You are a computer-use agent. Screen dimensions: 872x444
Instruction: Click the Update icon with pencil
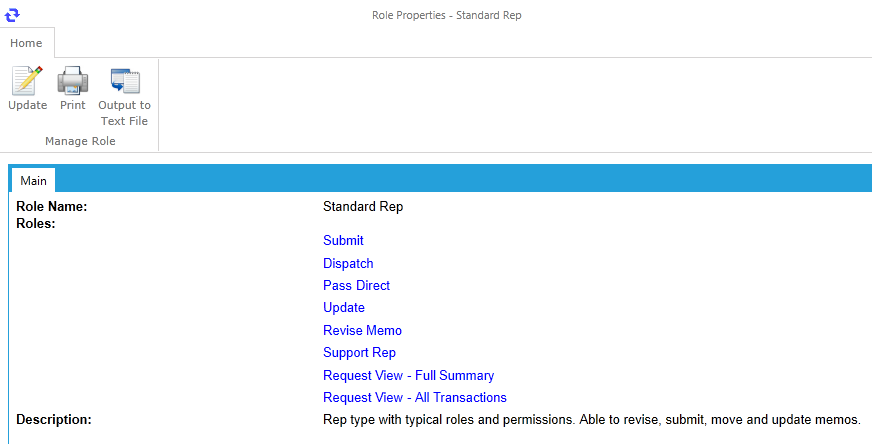coord(27,81)
